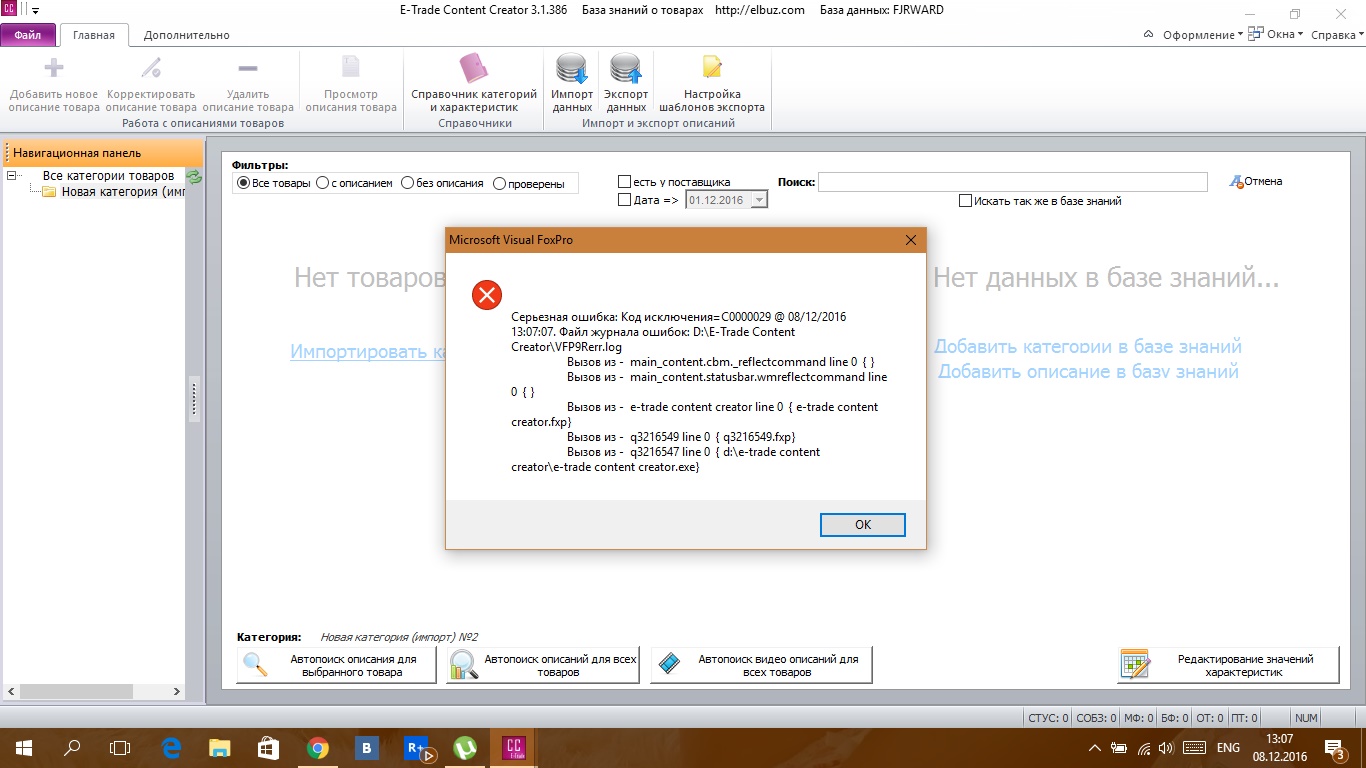Click the red error icon in FoxPro dialog

(x=486, y=294)
